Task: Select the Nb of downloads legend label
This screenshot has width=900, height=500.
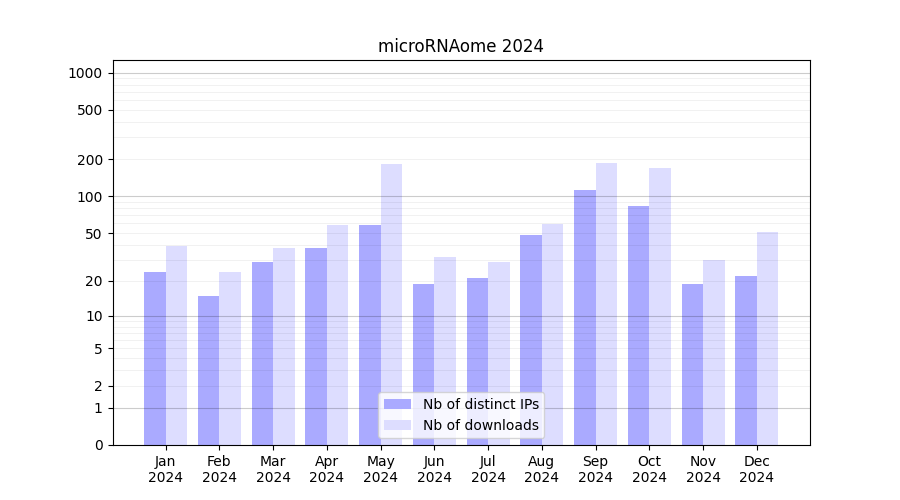Action: pyautogui.click(x=480, y=425)
